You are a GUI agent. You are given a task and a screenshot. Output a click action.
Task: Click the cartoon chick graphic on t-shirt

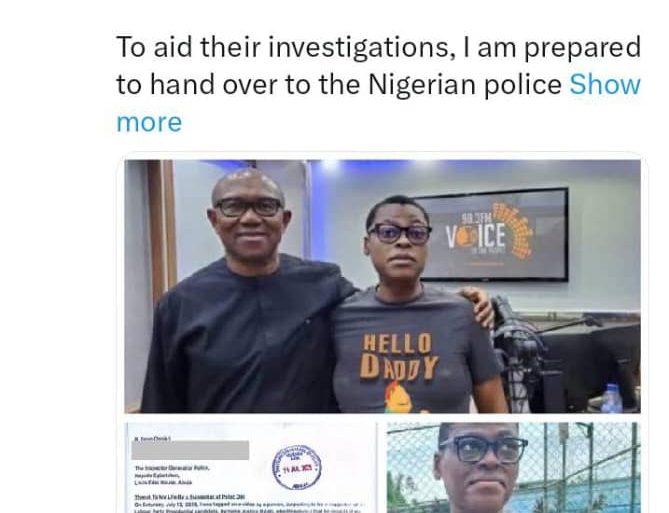pos(398,398)
